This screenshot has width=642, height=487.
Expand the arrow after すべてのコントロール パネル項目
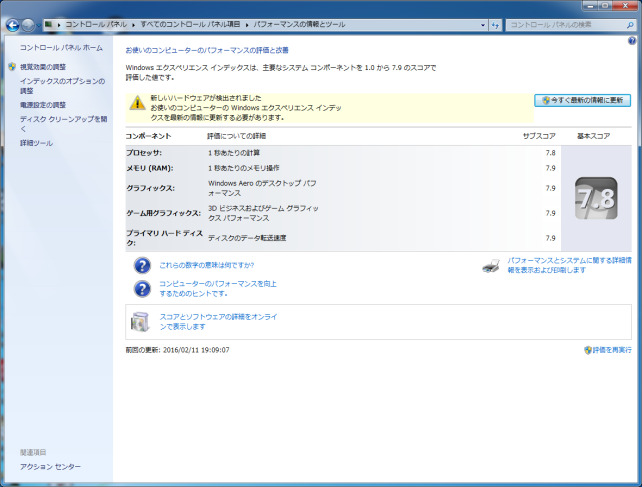coord(247,25)
